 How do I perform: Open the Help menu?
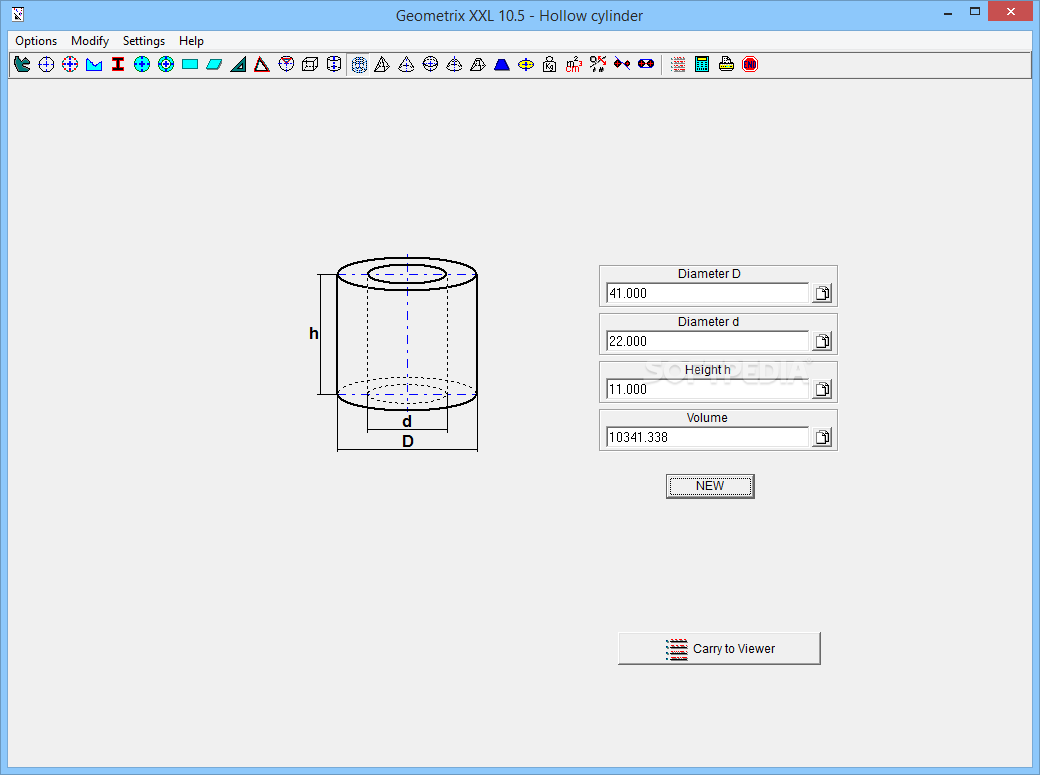(191, 41)
